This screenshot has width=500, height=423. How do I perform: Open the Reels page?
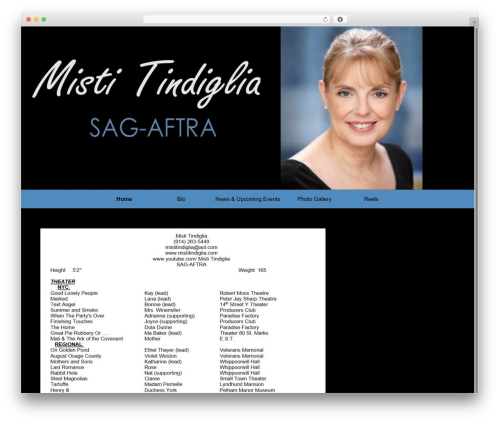[371, 199]
